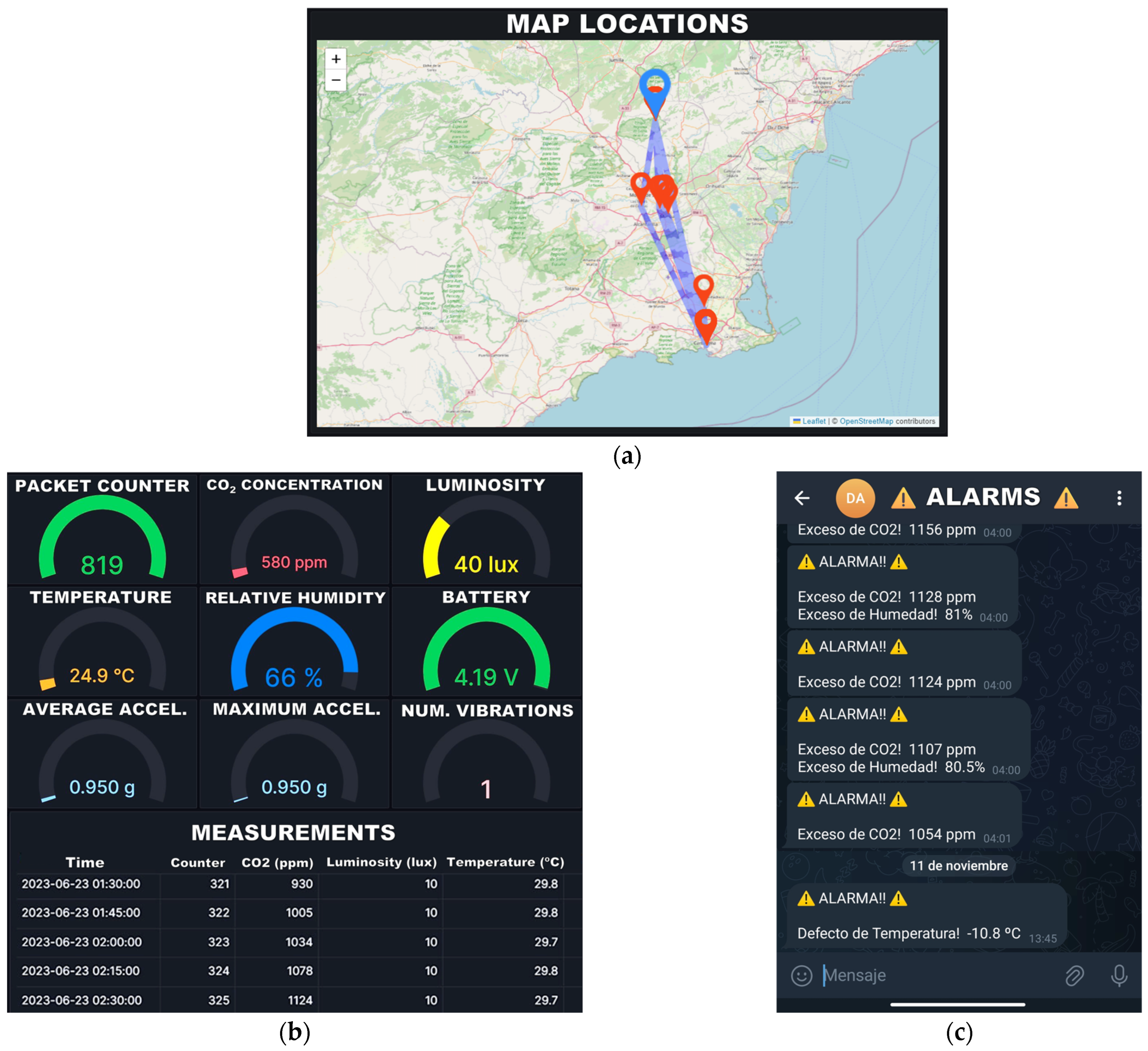Tap the microphone voice message icon

point(1118,976)
